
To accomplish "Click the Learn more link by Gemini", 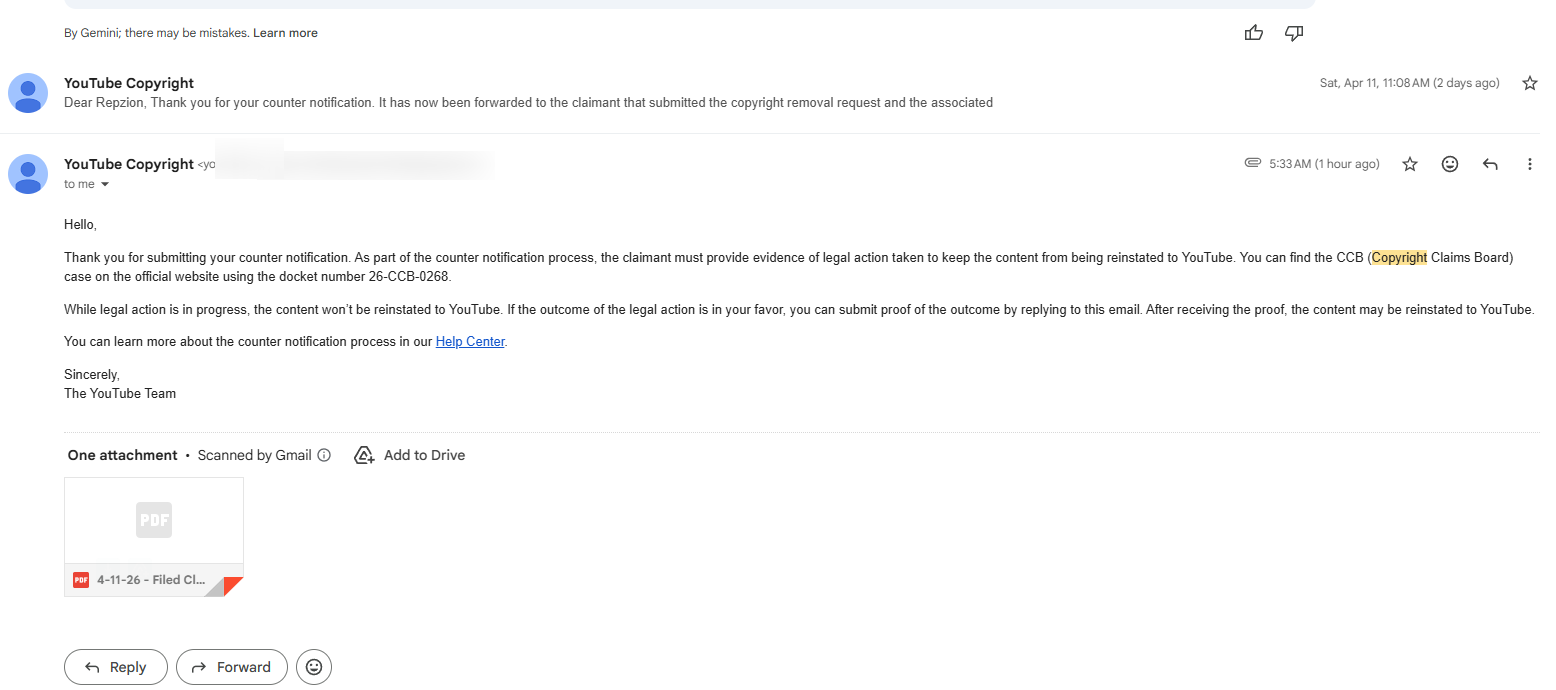I will pyautogui.click(x=285, y=33).
